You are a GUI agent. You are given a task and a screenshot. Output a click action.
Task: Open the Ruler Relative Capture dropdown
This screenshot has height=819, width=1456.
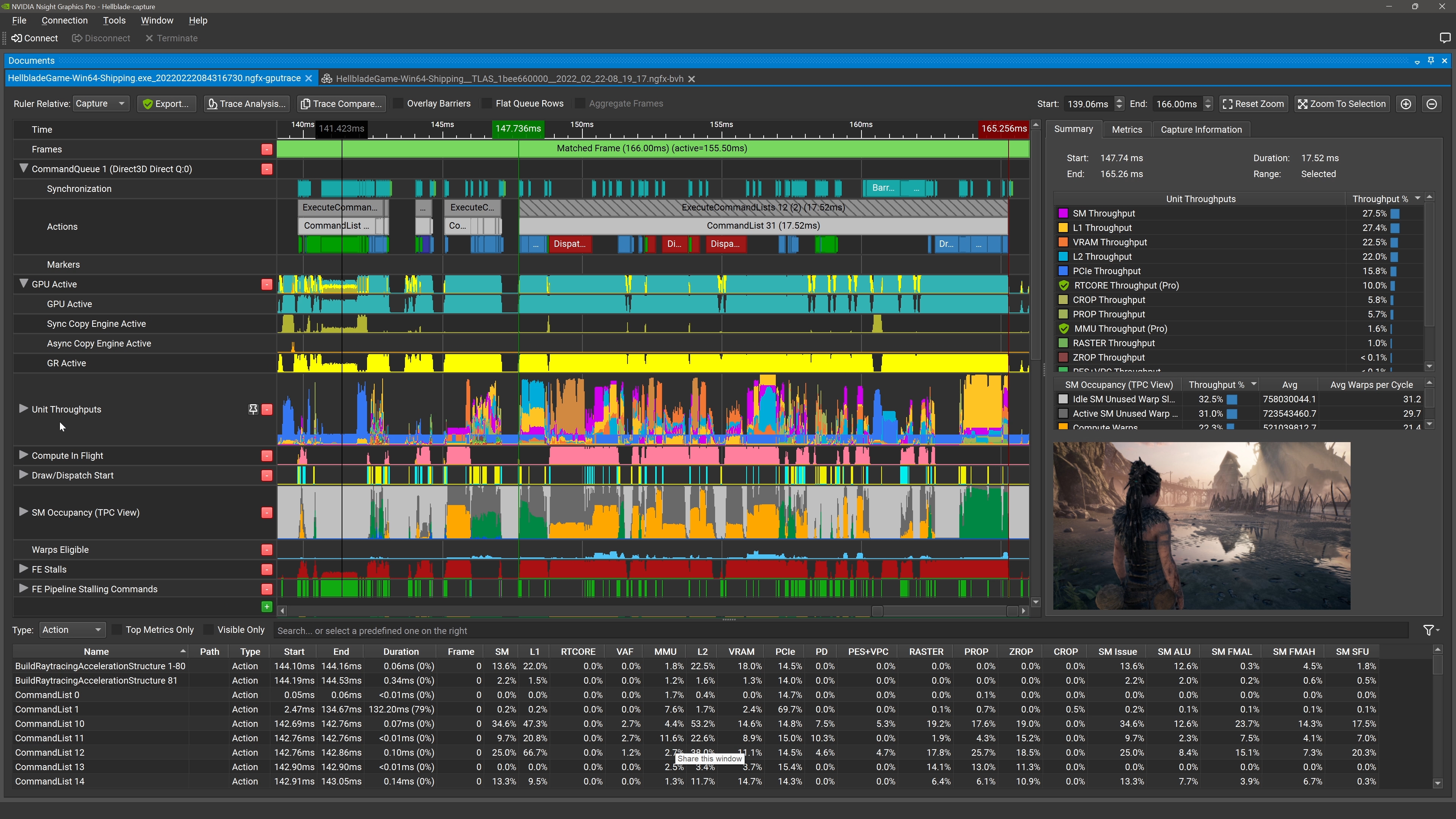pyautogui.click(x=100, y=103)
